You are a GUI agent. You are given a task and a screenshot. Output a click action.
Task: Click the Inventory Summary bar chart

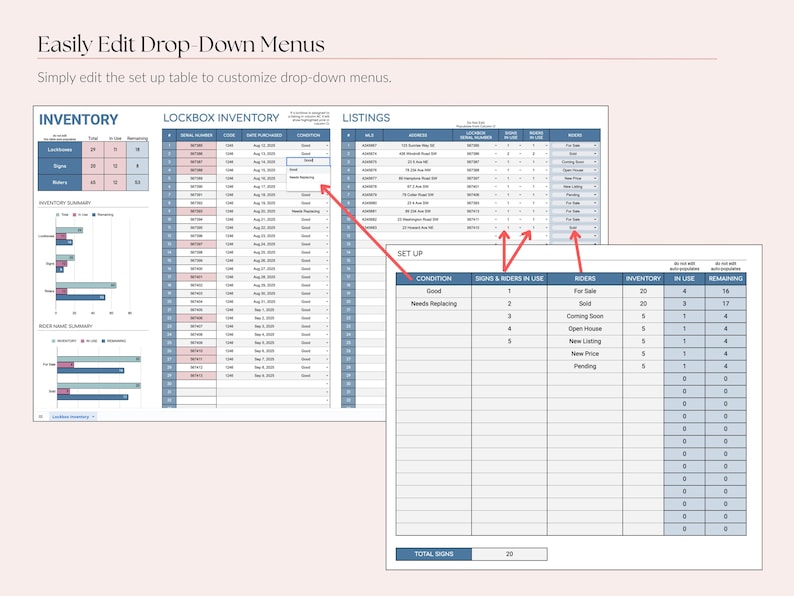[x=94, y=263]
